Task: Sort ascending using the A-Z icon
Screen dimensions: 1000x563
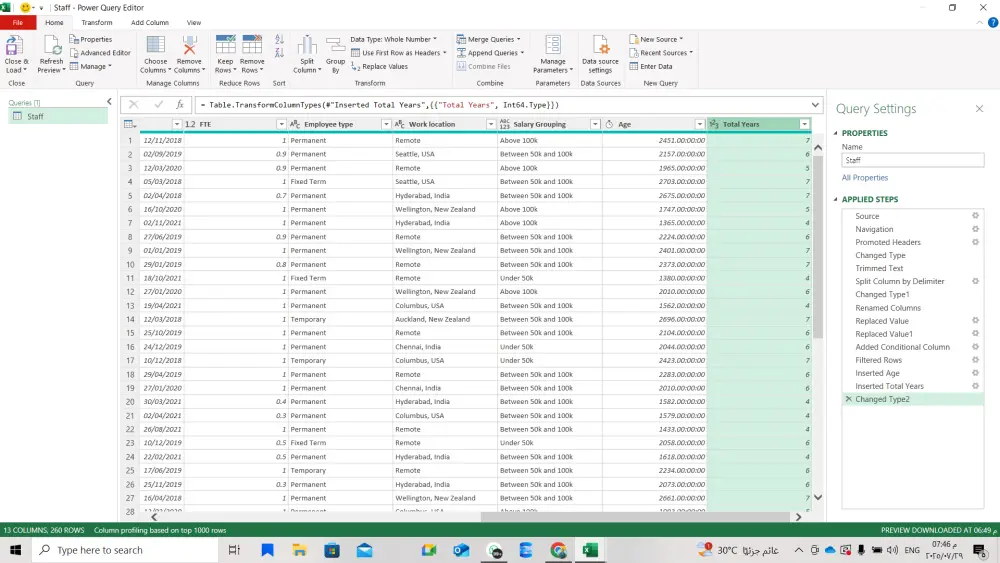Action: (279, 40)
